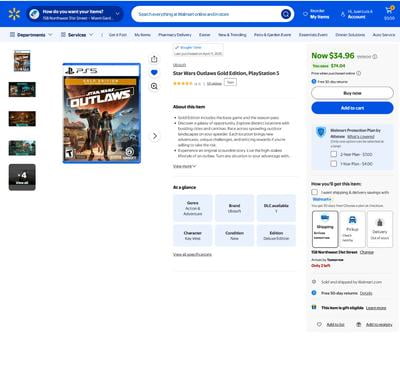Viewport: 400px width, 387px height.
Task: Enable the 2-Year protection plan checkbox
Action: (x=334, y=154)
